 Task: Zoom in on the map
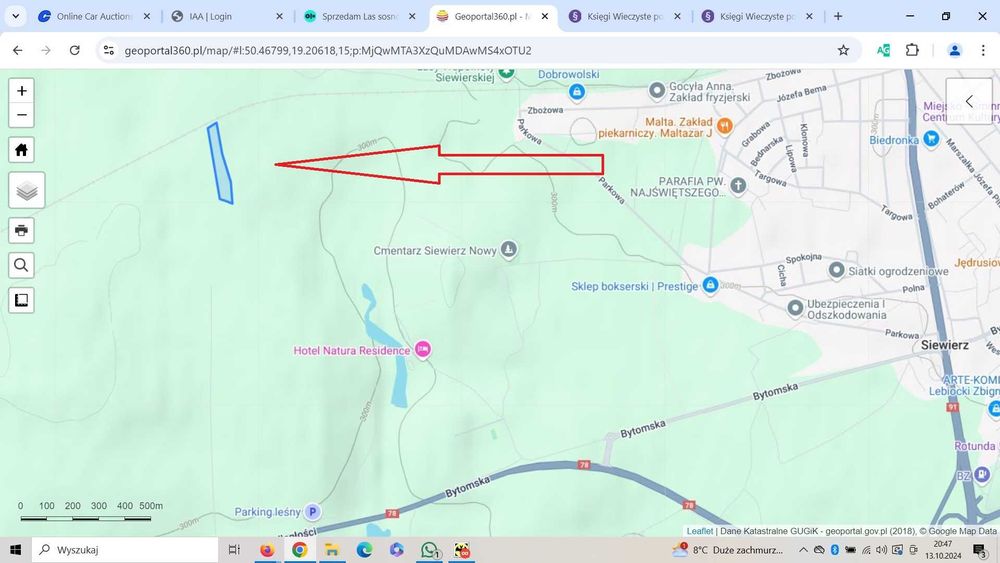pos(22,91)
